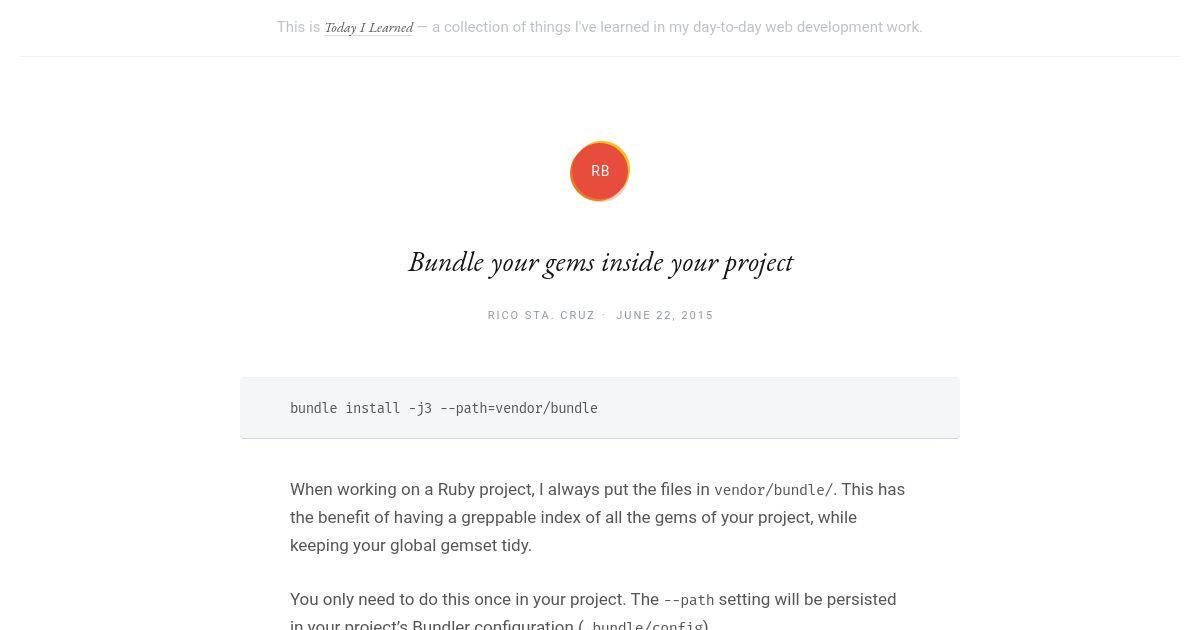Click the inline vendor/bundle/ code text

(x=773, y=490)
